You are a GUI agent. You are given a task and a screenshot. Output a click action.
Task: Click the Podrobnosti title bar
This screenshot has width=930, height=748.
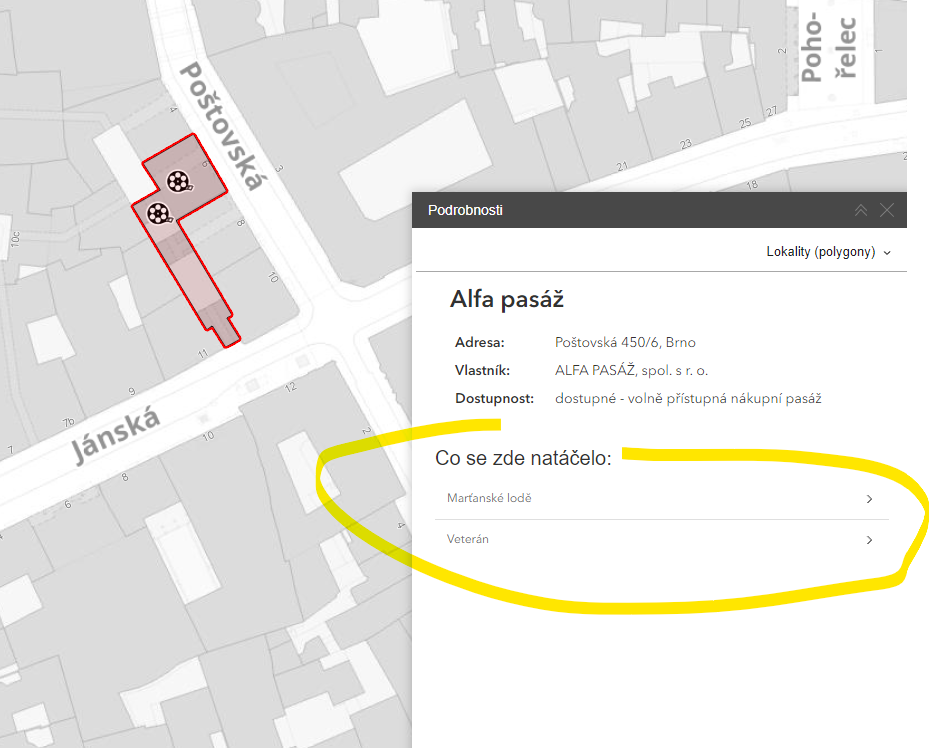(465, 210)
